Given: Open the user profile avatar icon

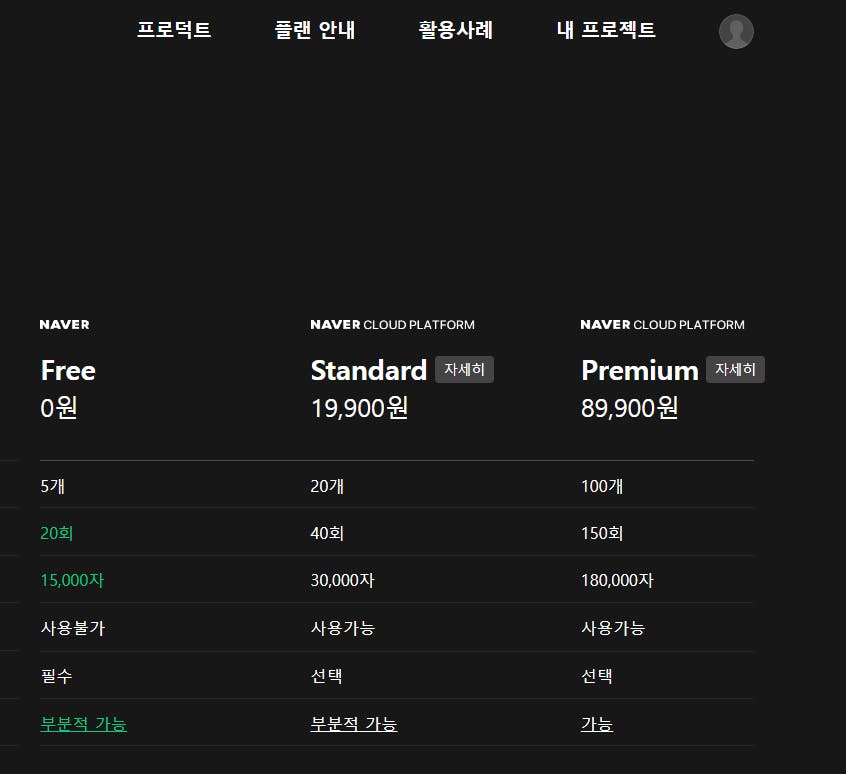Looking at the screenshot, I should pyautogui.click(x=736, y=32).
